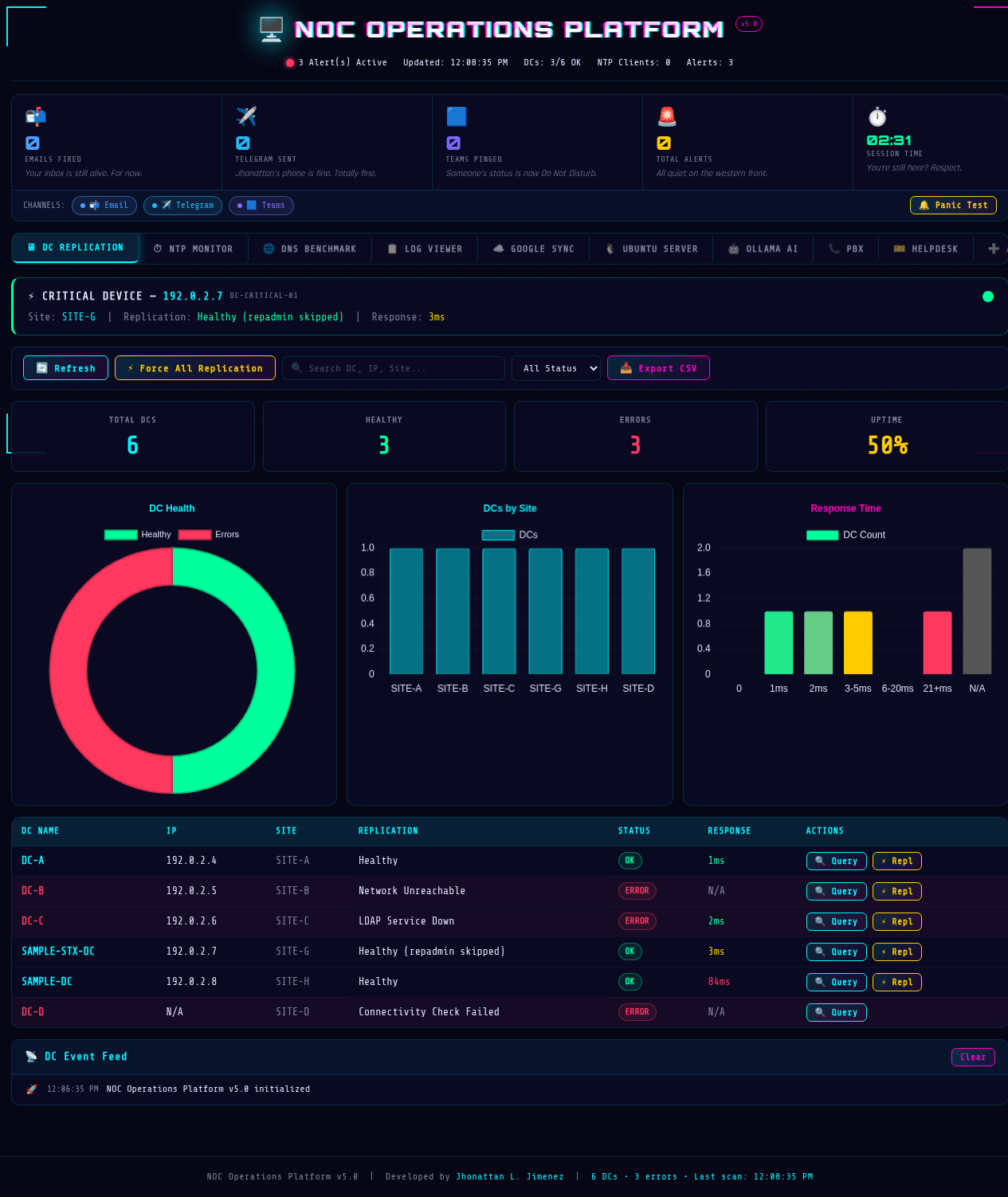Click the SITE-G bar in DCs by Site
The image size is (1008, 1197).
[x=546, y=611]
